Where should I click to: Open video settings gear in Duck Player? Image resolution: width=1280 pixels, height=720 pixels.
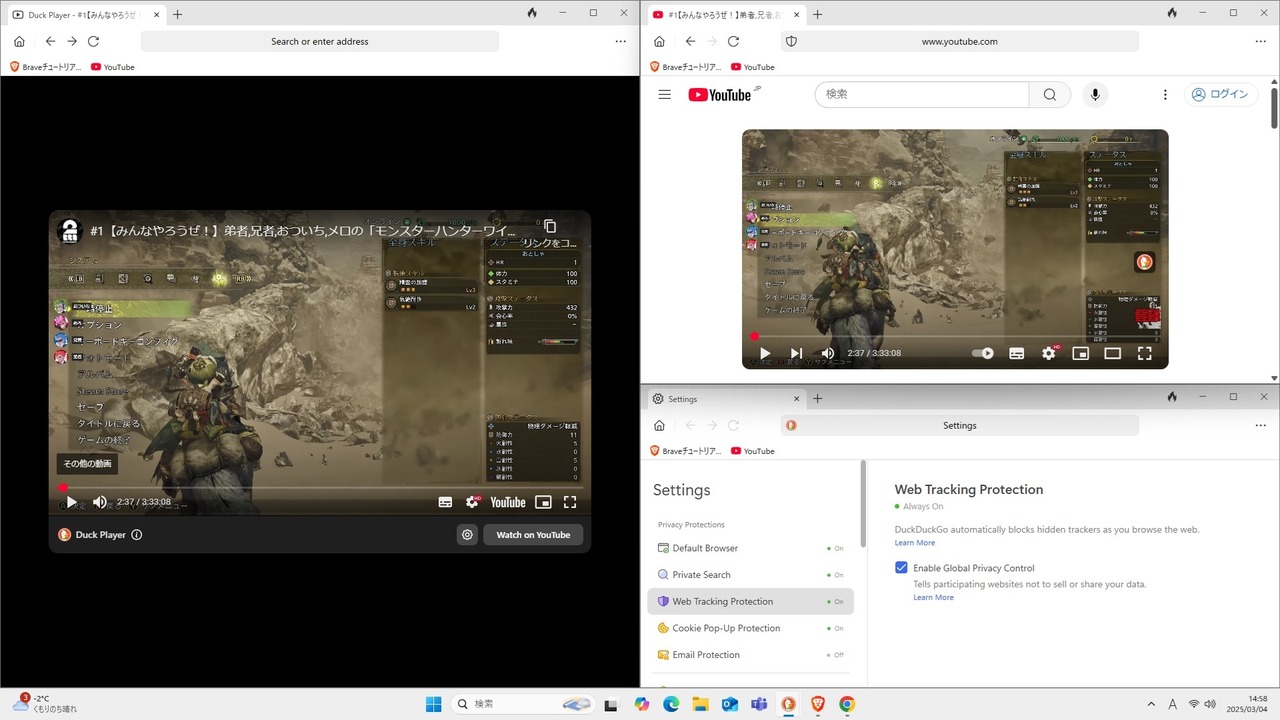(x=473, y=502)
